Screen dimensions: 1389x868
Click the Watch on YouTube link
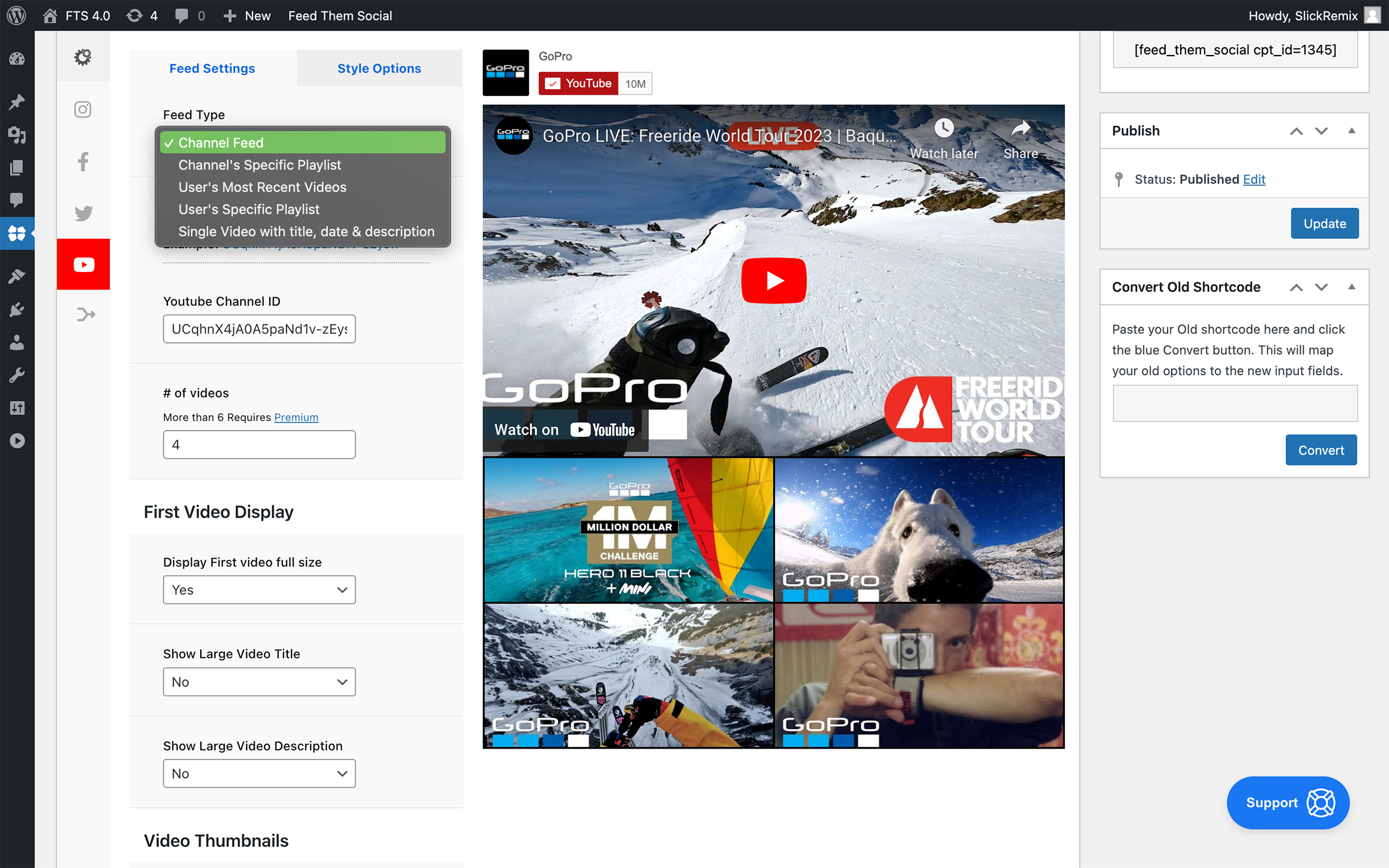tap(565, 429)
